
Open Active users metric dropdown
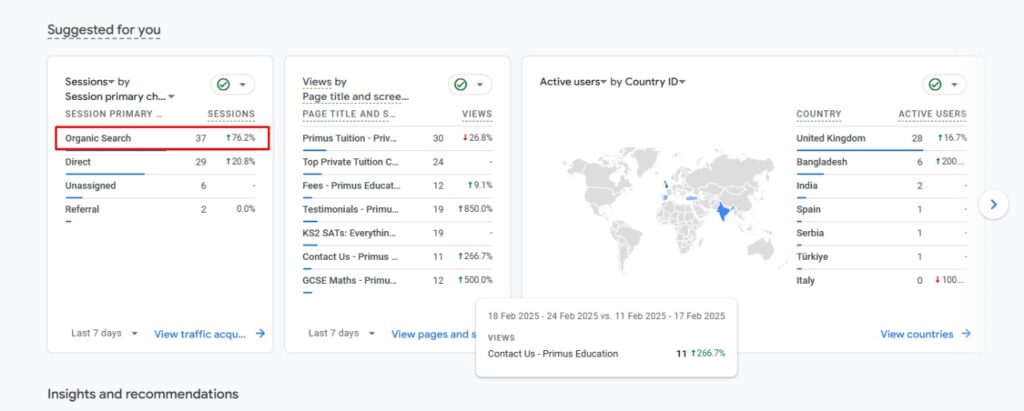point(573,82)
